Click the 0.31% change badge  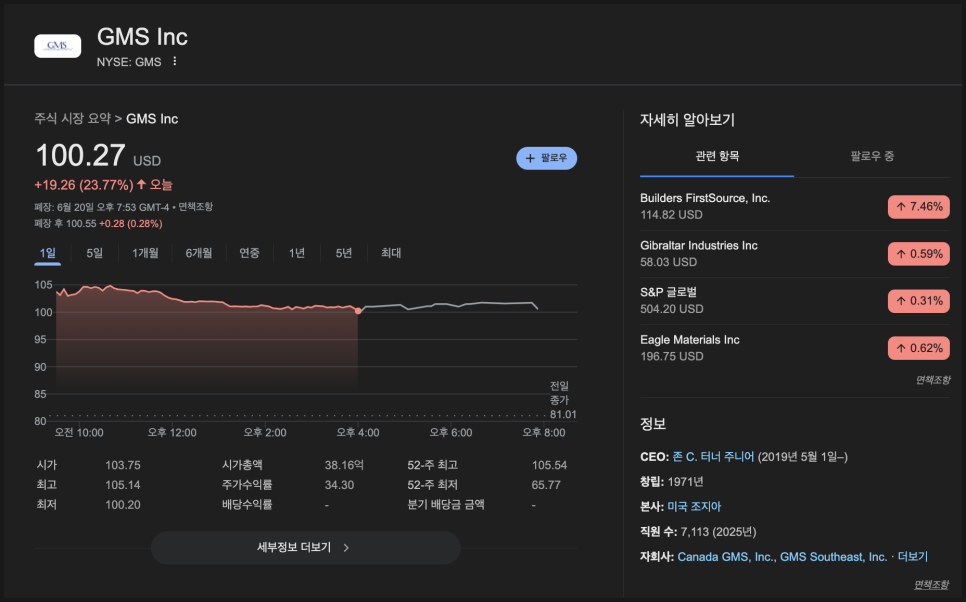[x=919, y=301]
